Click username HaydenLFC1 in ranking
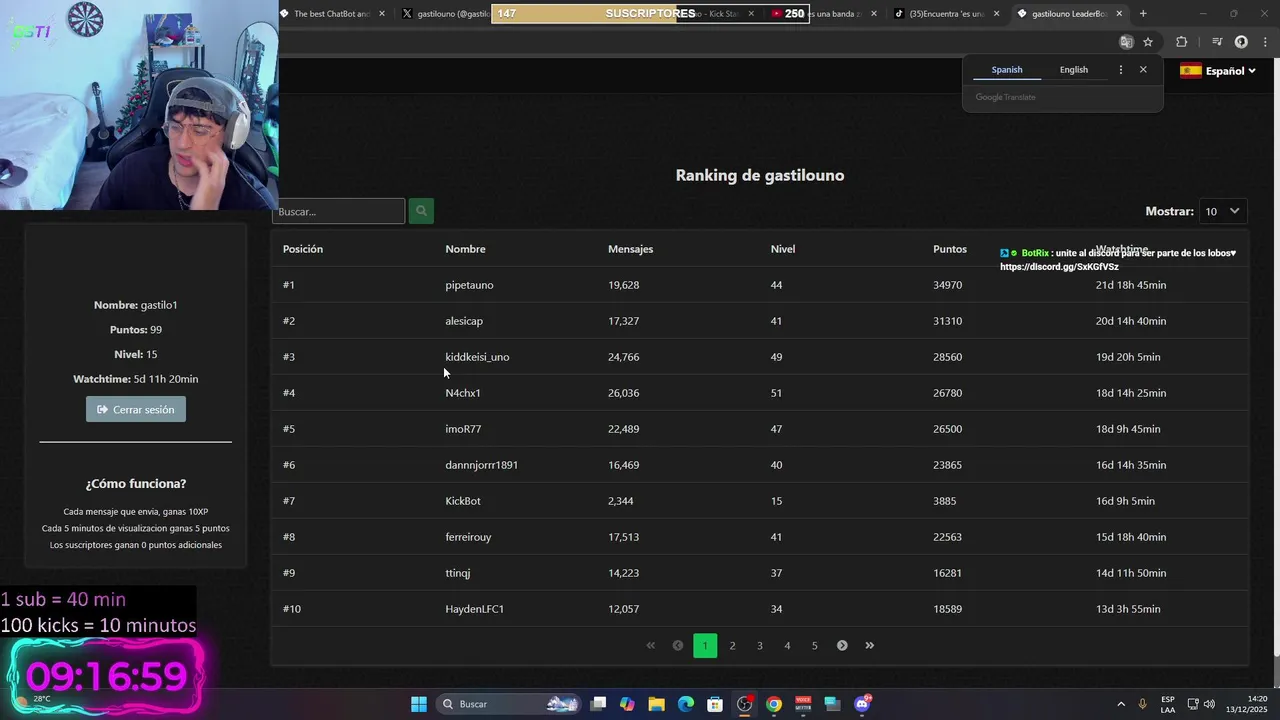Screen dimensions: 1280x720 pyautogui.click(x=474, y=609)
